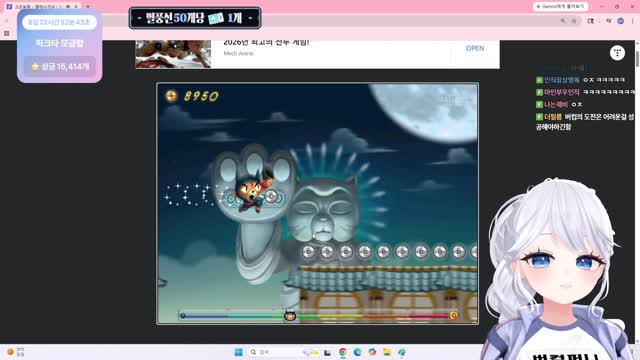The height and width of the screenshot is (360, 640).
Task: Click the balloon 50 per 1 banner
Action: coord(195,18)
